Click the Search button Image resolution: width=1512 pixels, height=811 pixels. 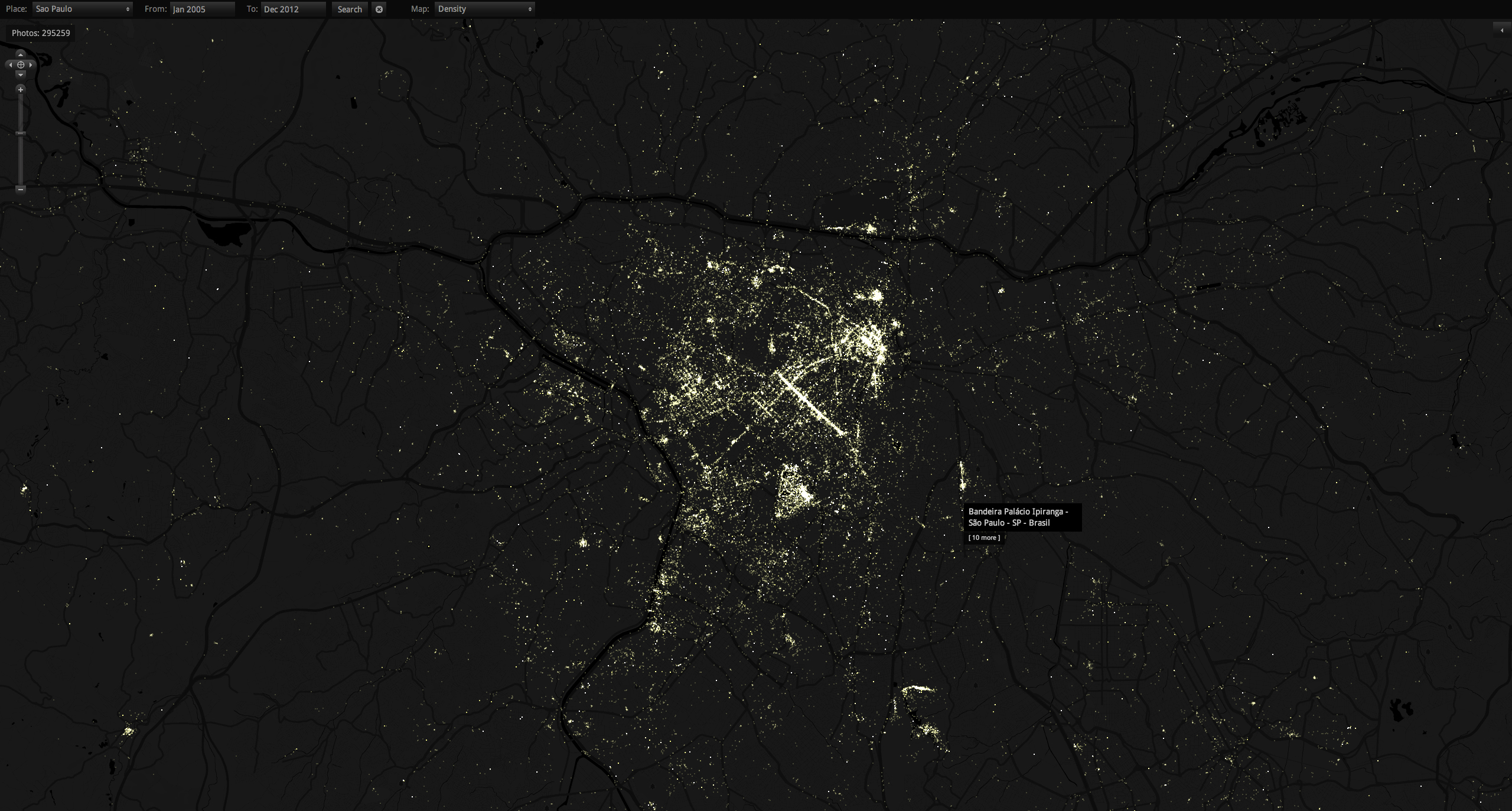pyautogui.click(x=350, y=9)
